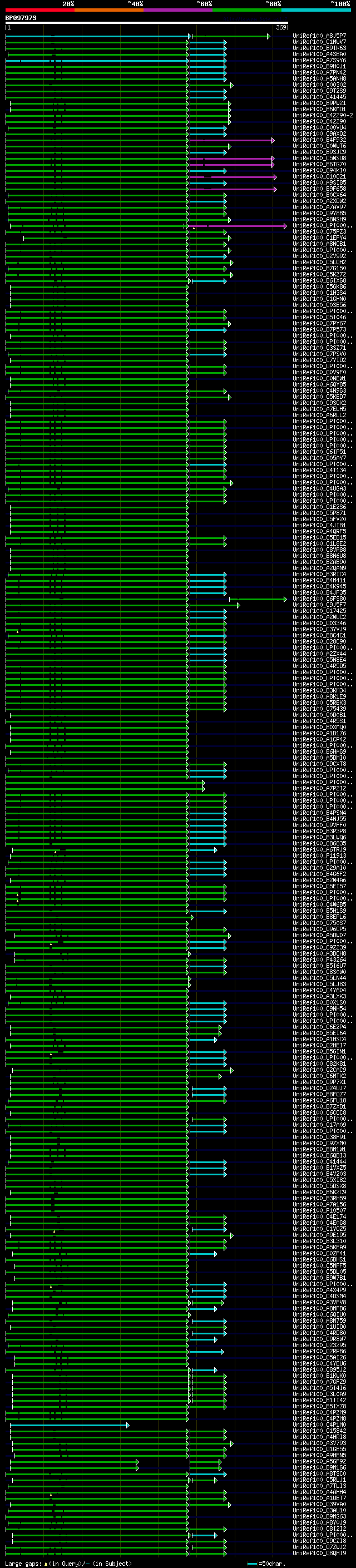The width and height of the screenshot is (356, 1568).
Task: Select hit label UniRef100_B4PSN4
Action: pos(319,813)
